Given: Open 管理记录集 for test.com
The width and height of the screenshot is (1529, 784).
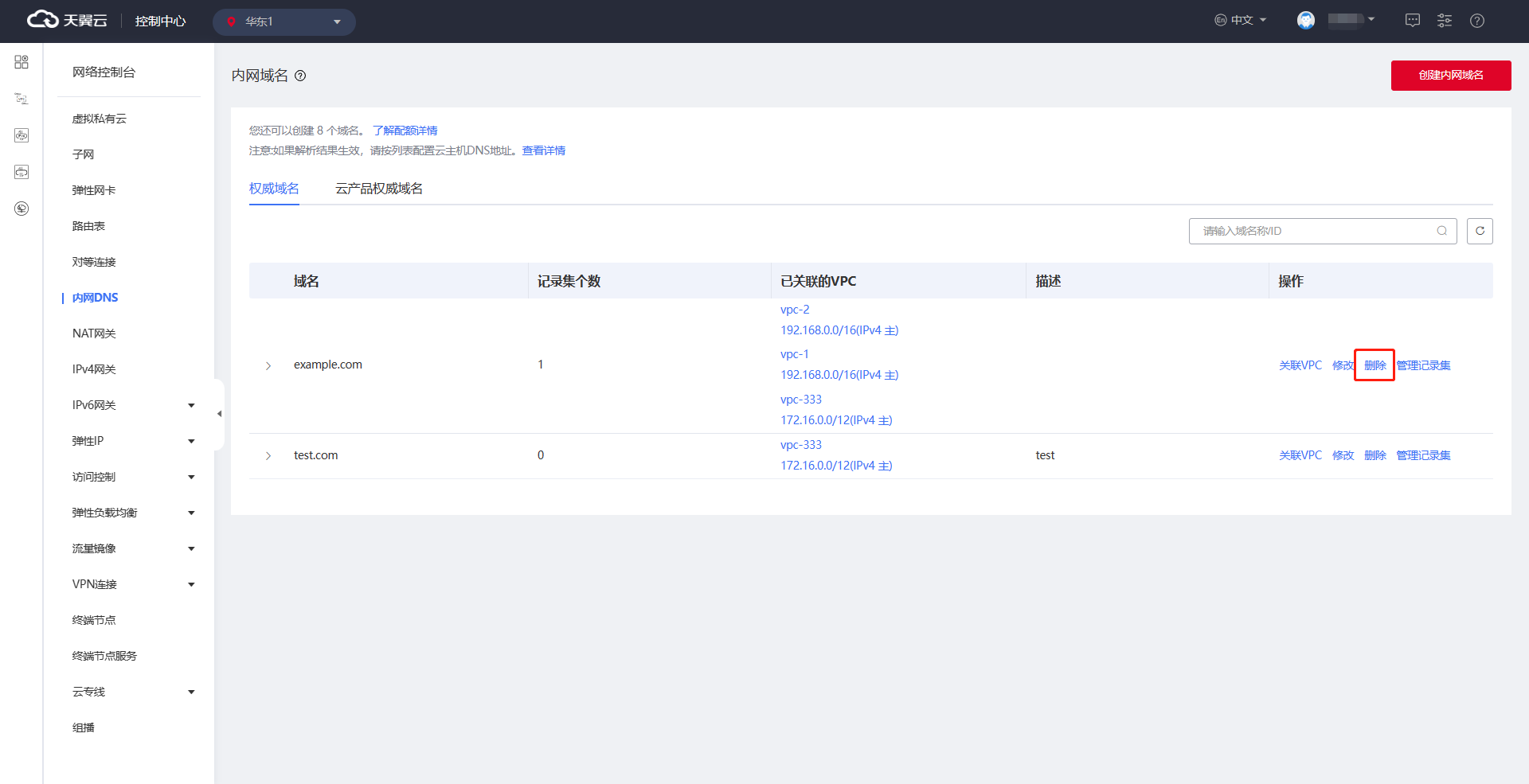Looking at the screenshot, I should coord(1423,455).
